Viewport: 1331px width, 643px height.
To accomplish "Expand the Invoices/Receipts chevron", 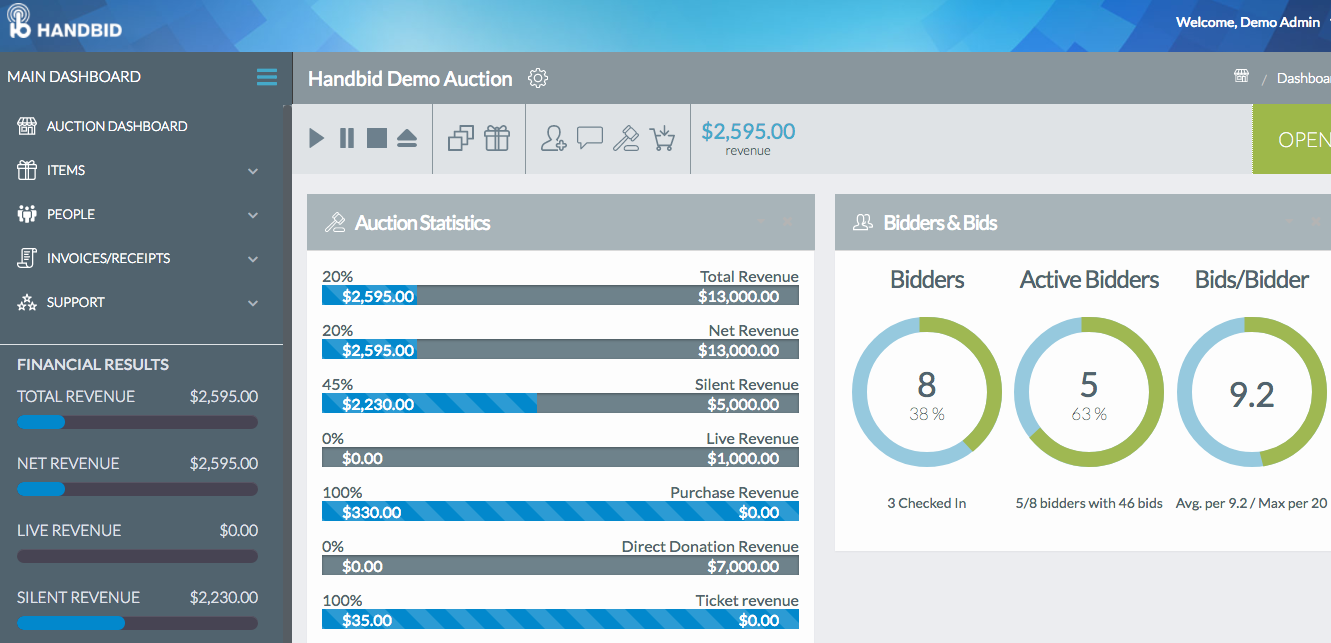I will click(x=253, y=259).
